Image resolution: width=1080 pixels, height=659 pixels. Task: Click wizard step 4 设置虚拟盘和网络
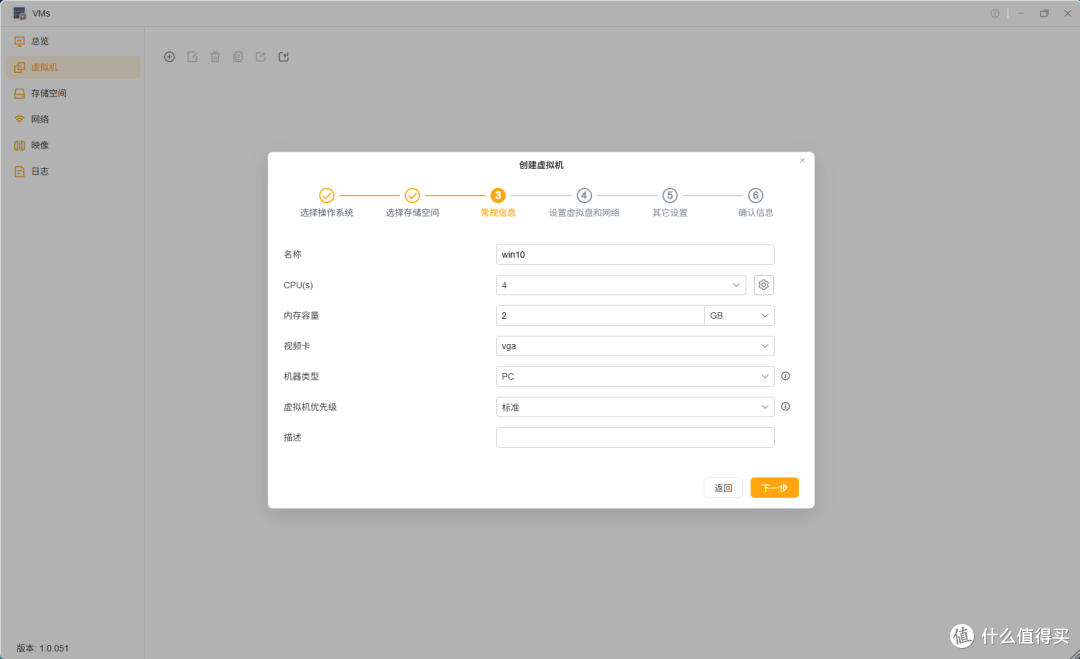(x=584, y=203)
